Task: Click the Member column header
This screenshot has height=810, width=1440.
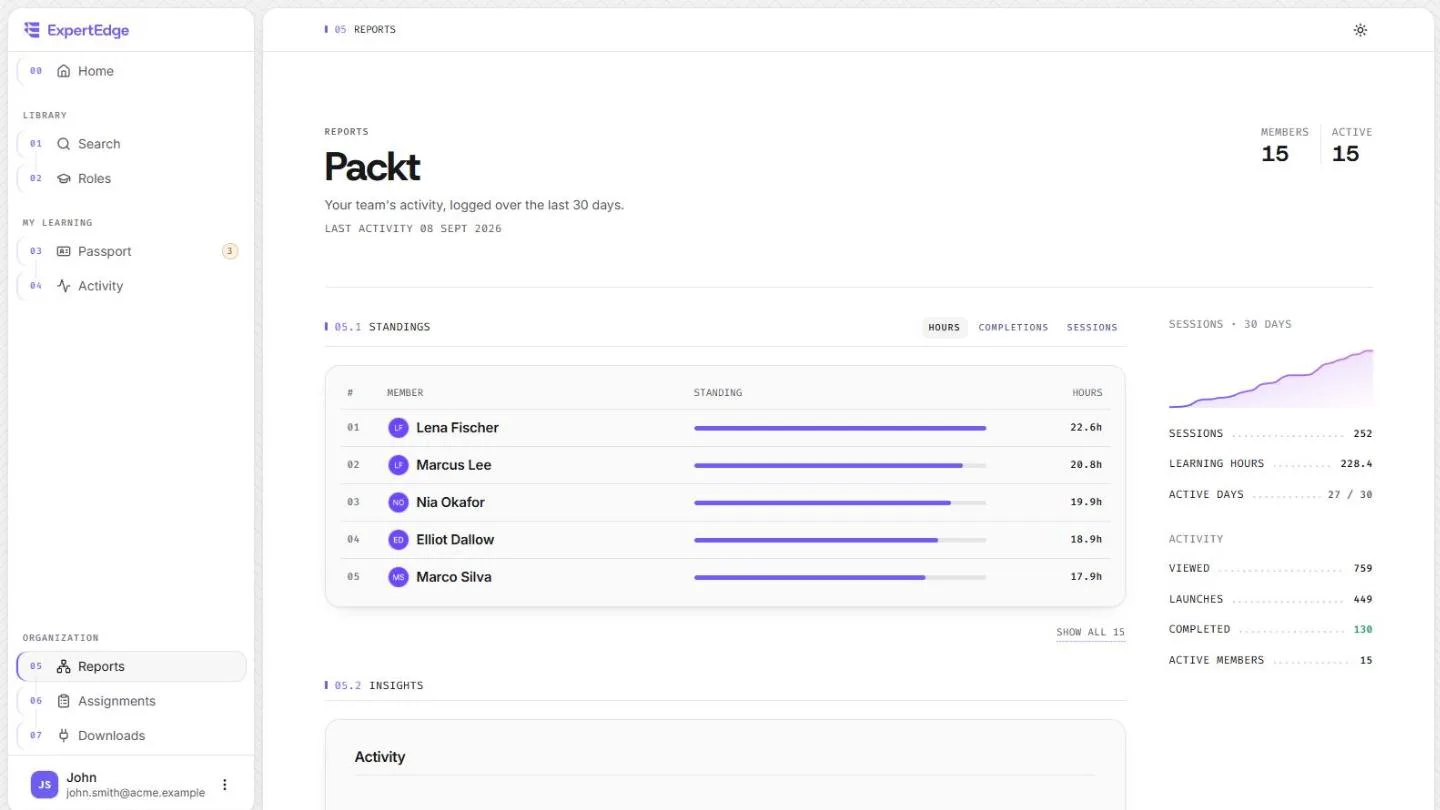Action: tap(405, 393)
